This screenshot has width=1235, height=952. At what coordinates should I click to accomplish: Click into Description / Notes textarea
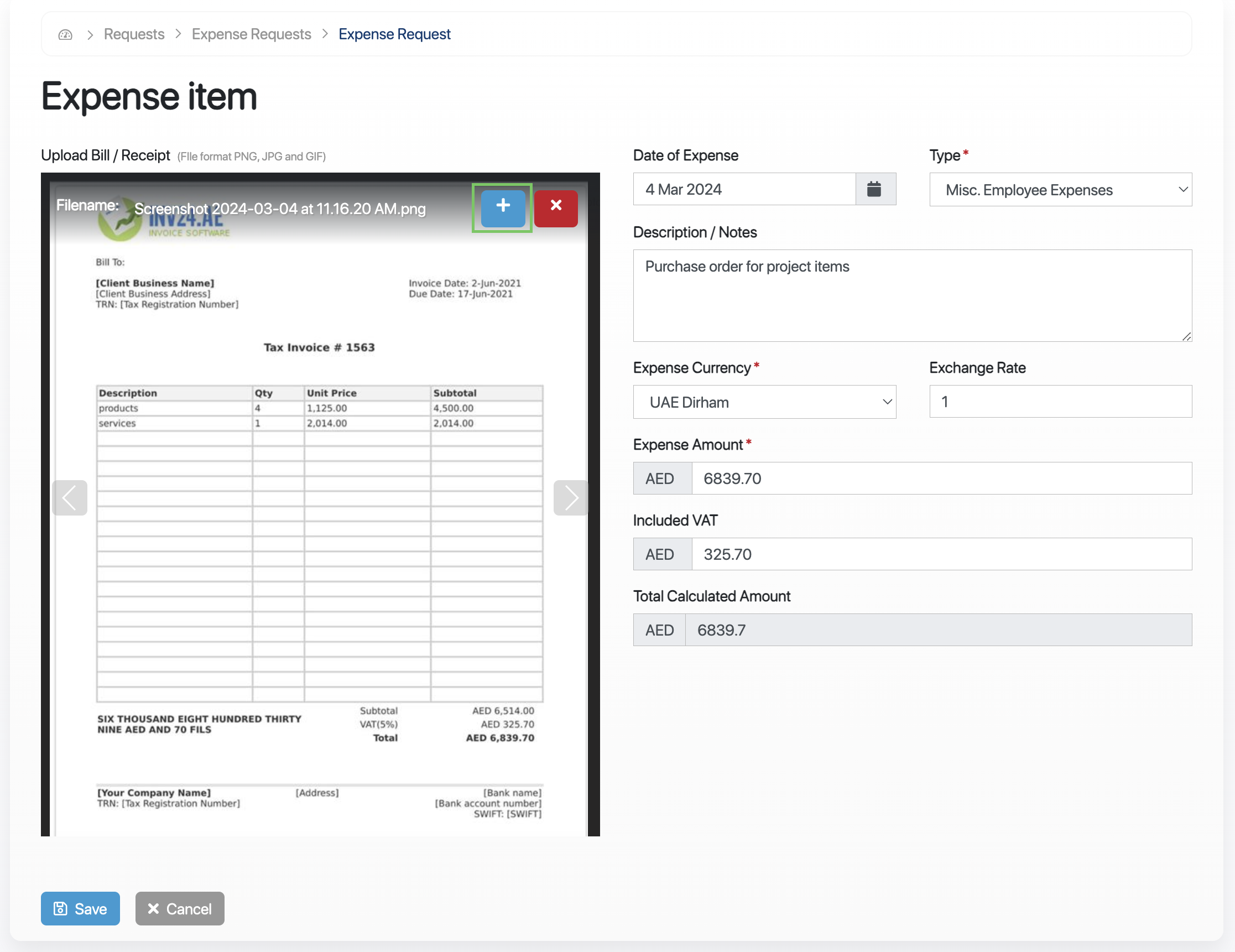(x=911, y=296)
